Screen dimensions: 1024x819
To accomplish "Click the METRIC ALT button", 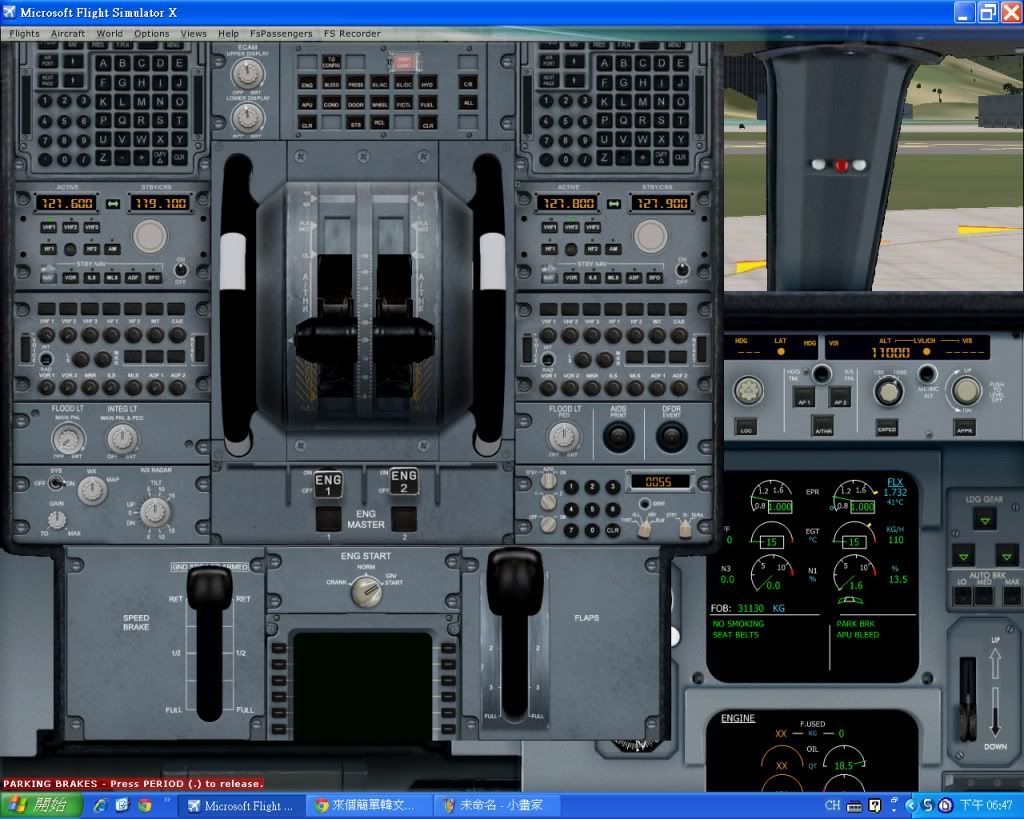I will pos(926,374).
